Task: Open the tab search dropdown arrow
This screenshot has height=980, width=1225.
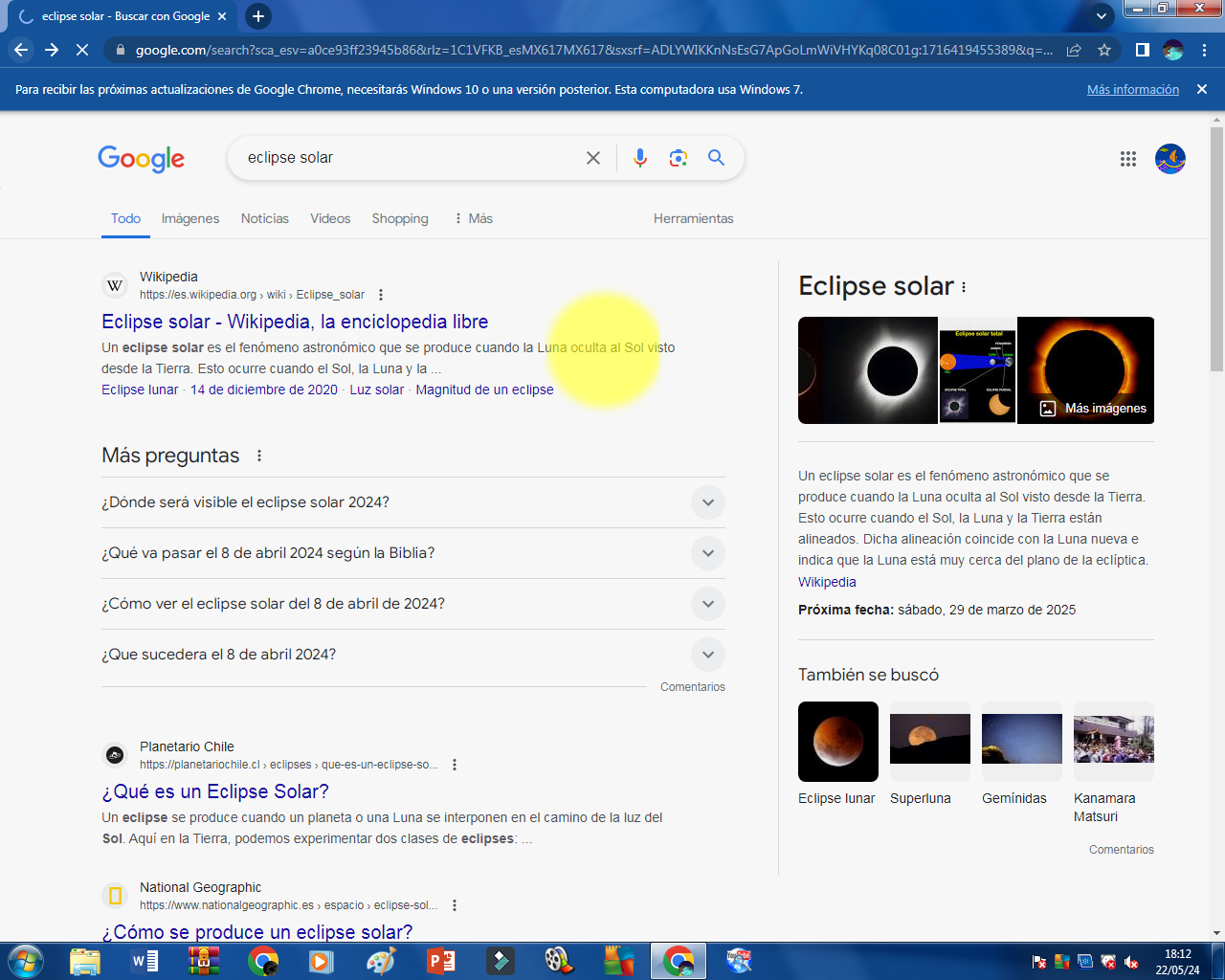Action: (x=1101, y=16)
